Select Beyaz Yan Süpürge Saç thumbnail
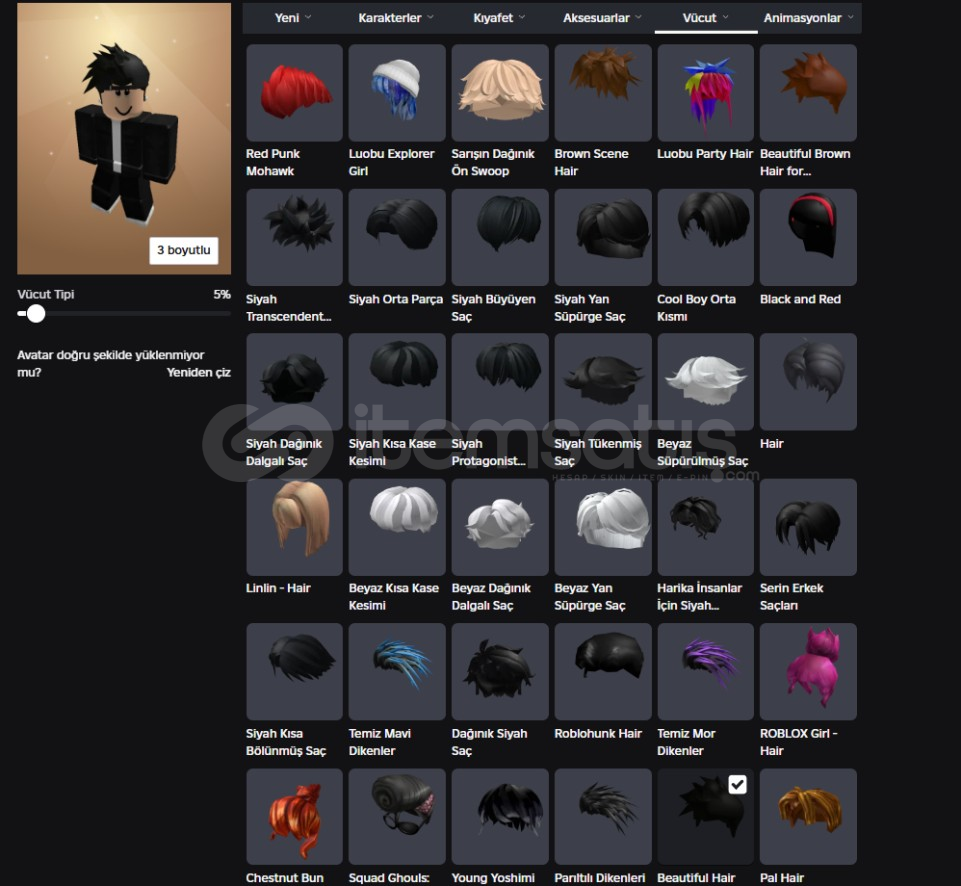The image size is (961, 886). [x=603, y=527]
